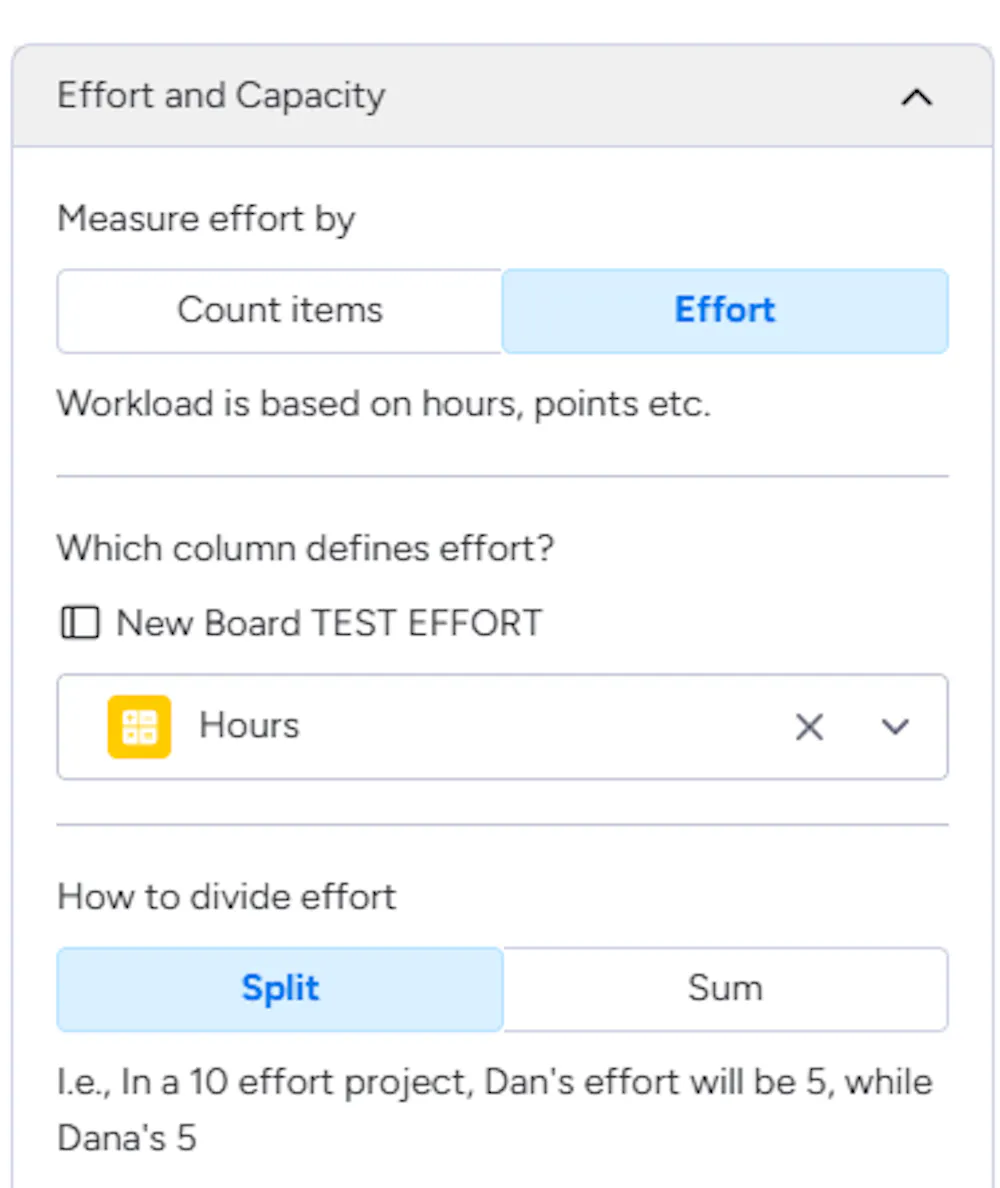Select the Effort measurement option
This screenshot has height=1188, width=1000.
point(725,310)
